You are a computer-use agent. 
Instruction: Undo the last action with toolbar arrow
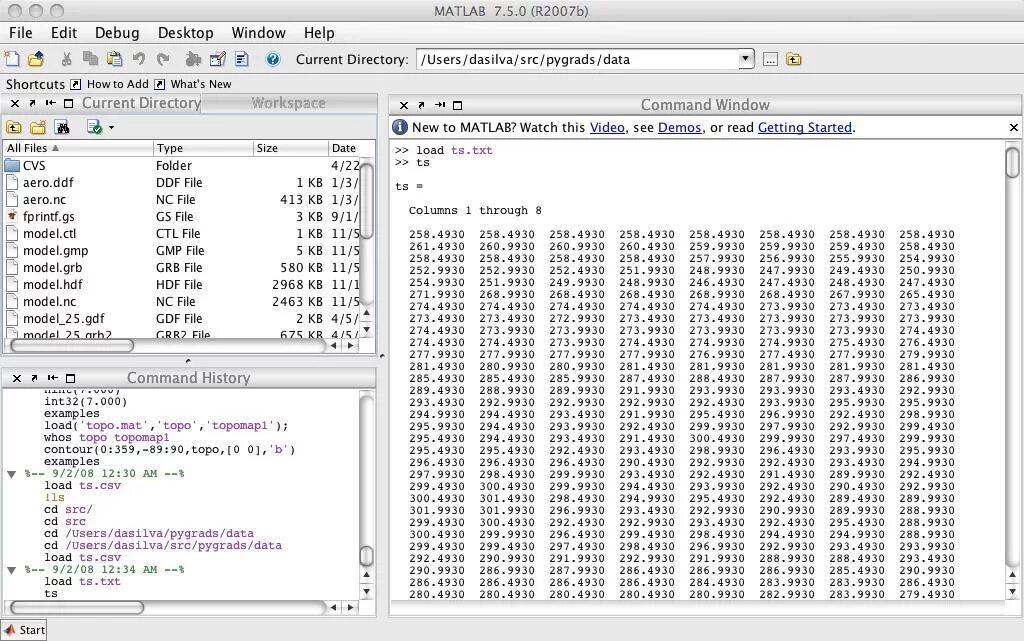pyautogui.click(x=139, y=59)
